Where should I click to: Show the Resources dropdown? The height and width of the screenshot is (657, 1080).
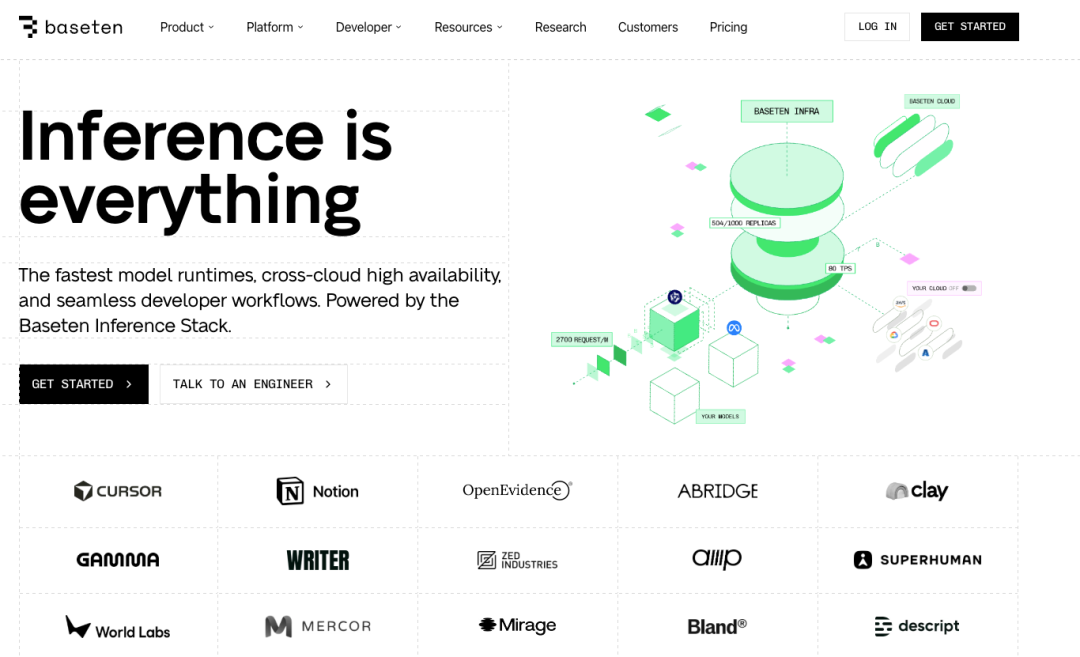(x=468, y=27)
